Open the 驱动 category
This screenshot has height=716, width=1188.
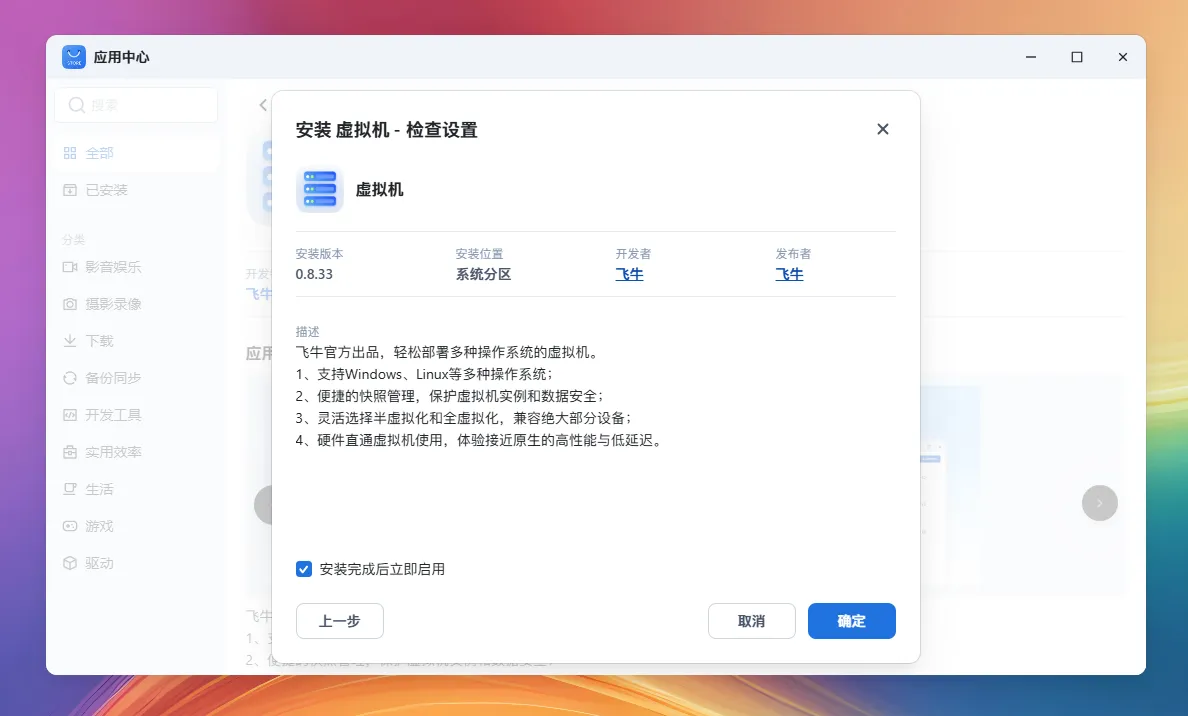pos(99,563)
